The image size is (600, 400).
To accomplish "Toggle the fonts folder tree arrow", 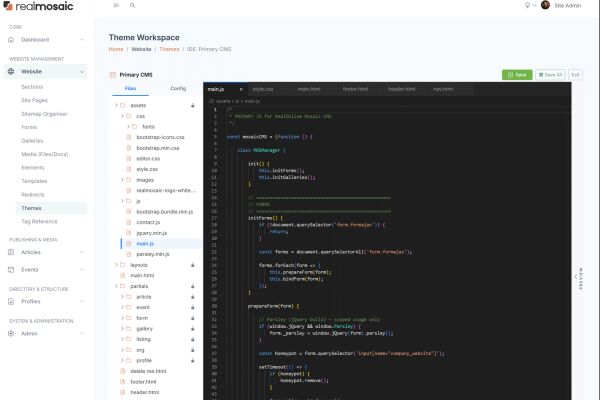I will click(x=129, y=127).
